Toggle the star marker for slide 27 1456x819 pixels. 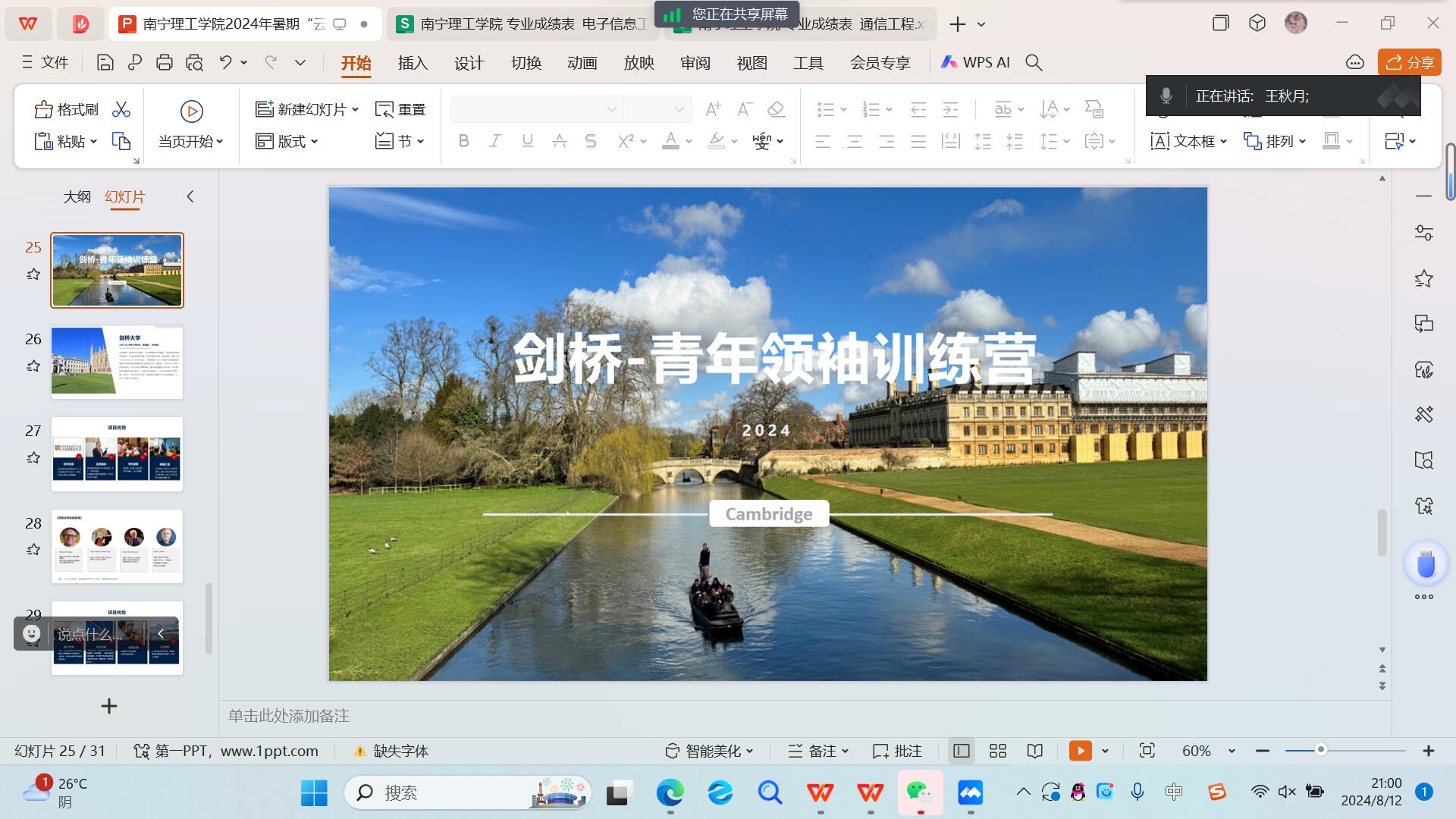33,458
